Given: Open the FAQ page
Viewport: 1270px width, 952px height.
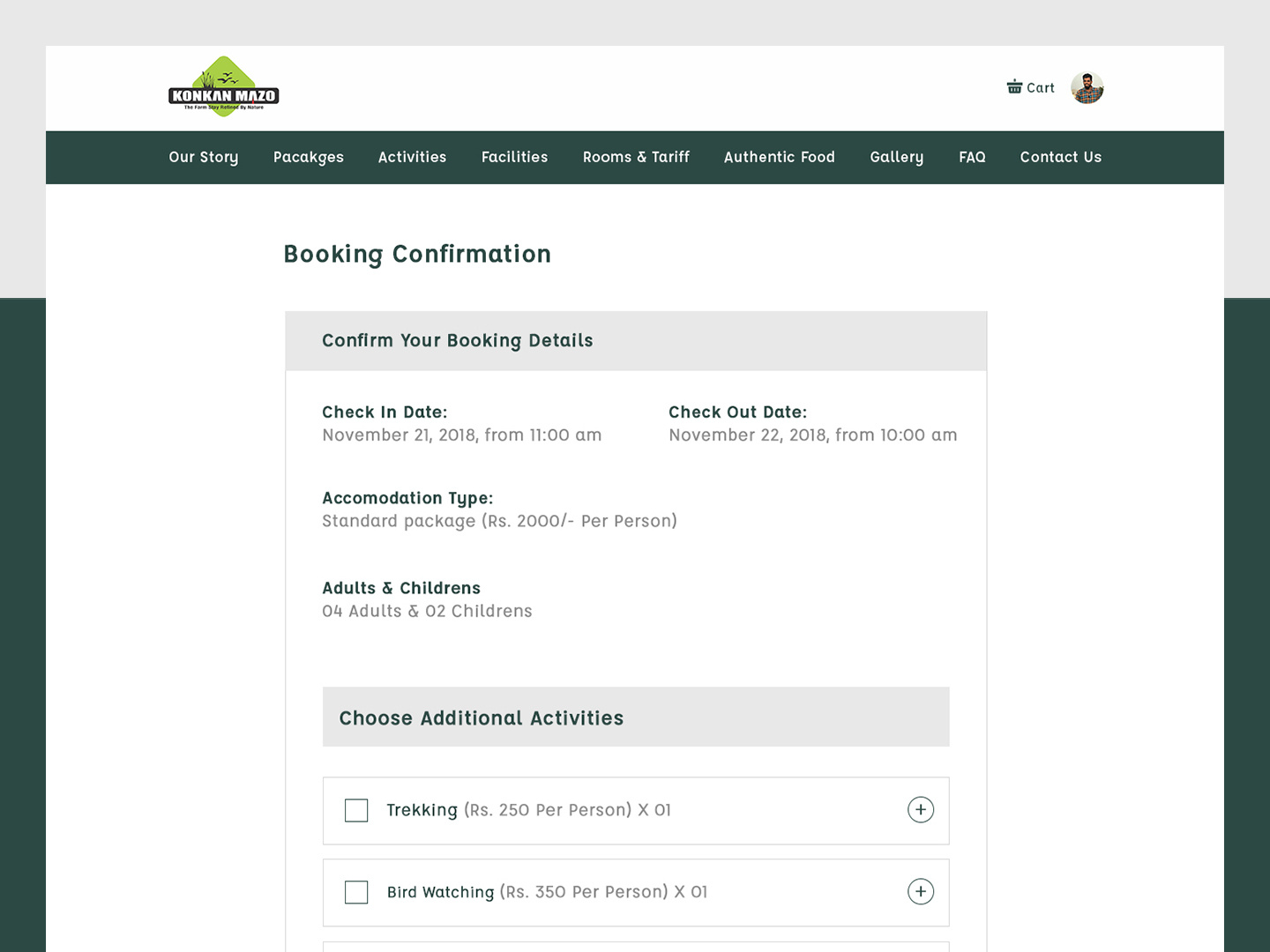Looking at the screenshot, I should (972, 157).
